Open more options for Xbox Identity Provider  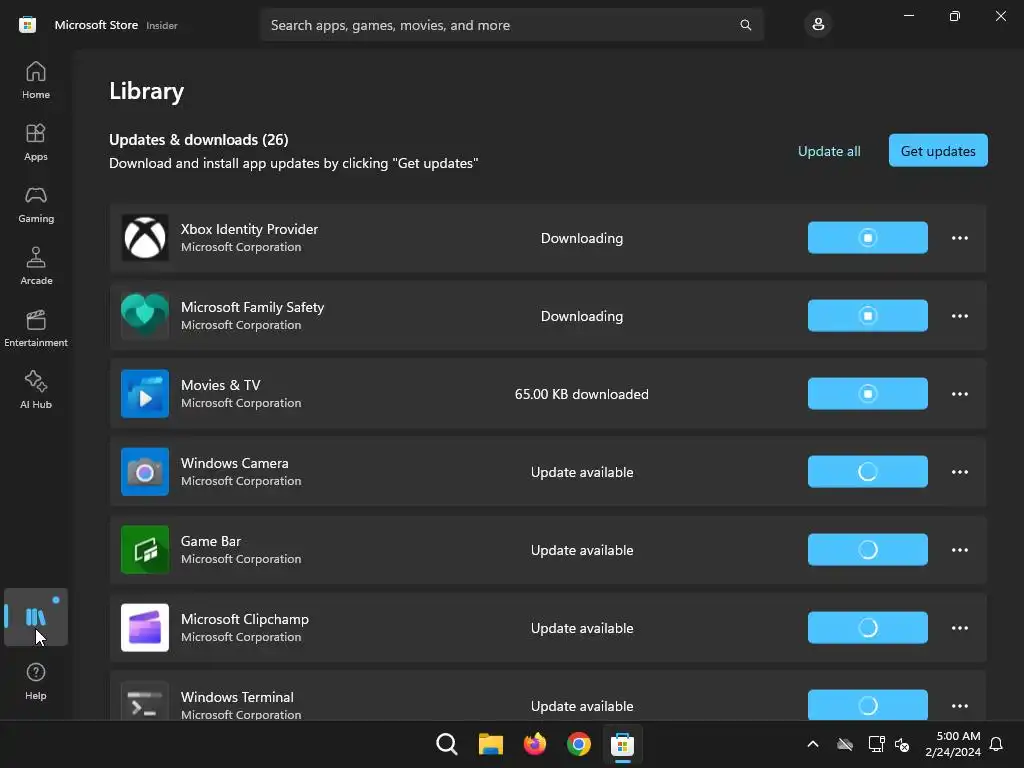pyautogui.click(x=959, y=238)
